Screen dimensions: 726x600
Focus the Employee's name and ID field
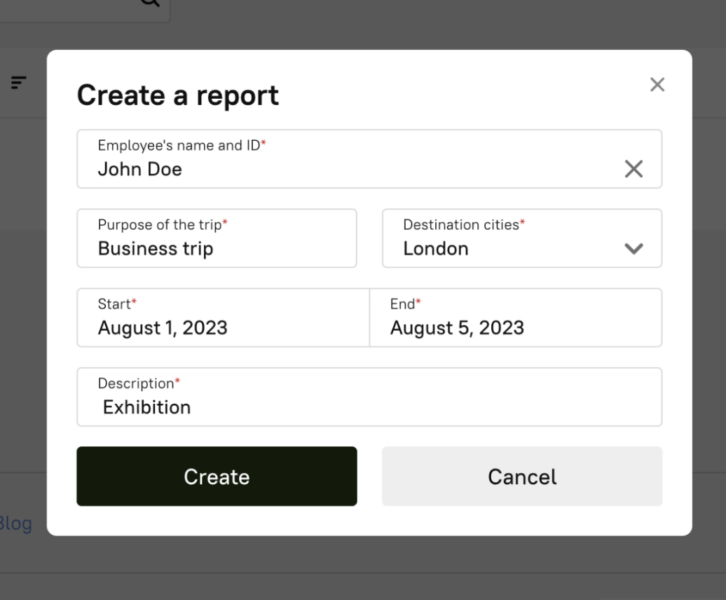pos(350,158)
